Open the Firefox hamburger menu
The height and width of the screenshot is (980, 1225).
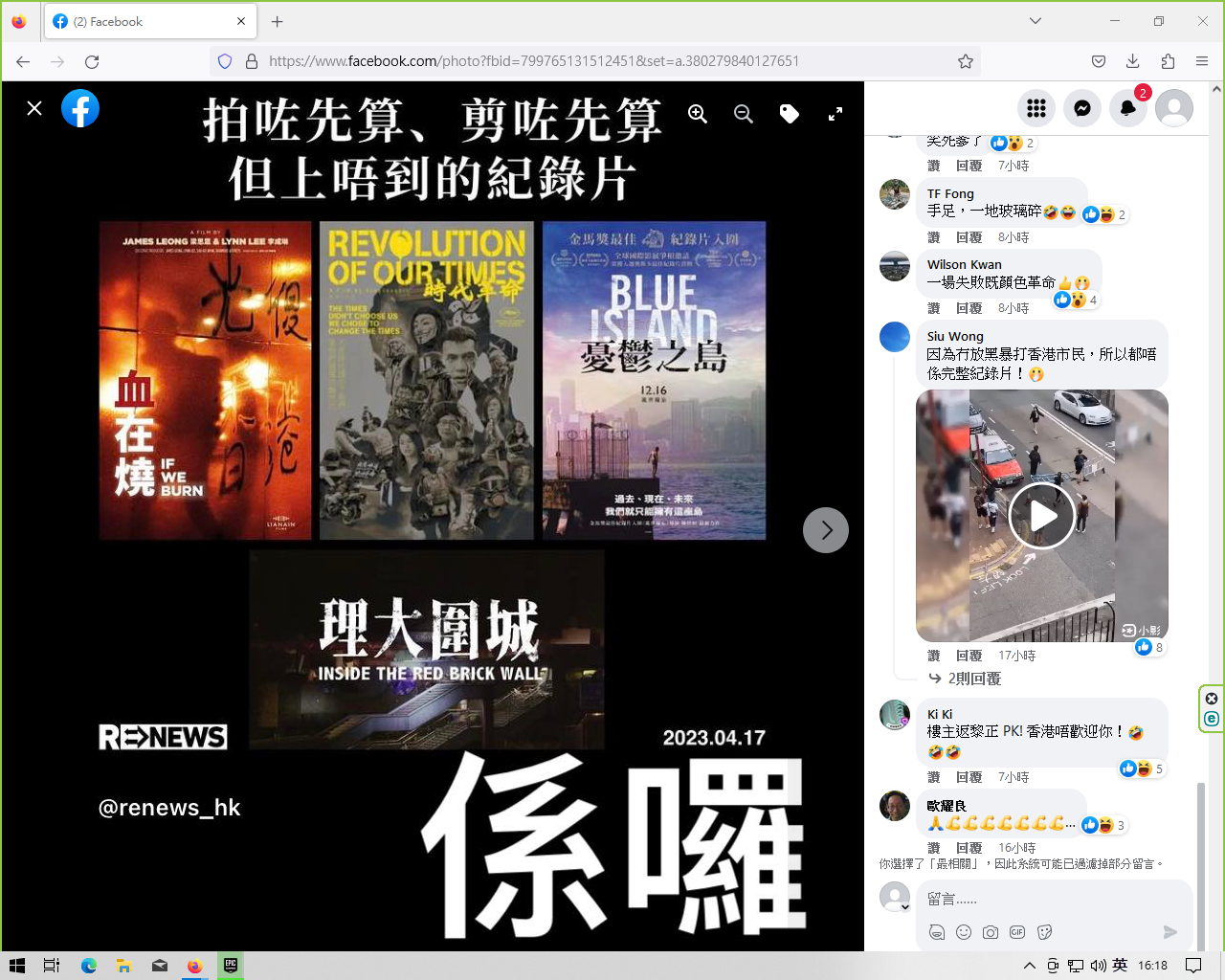(x=1202, y=61)
